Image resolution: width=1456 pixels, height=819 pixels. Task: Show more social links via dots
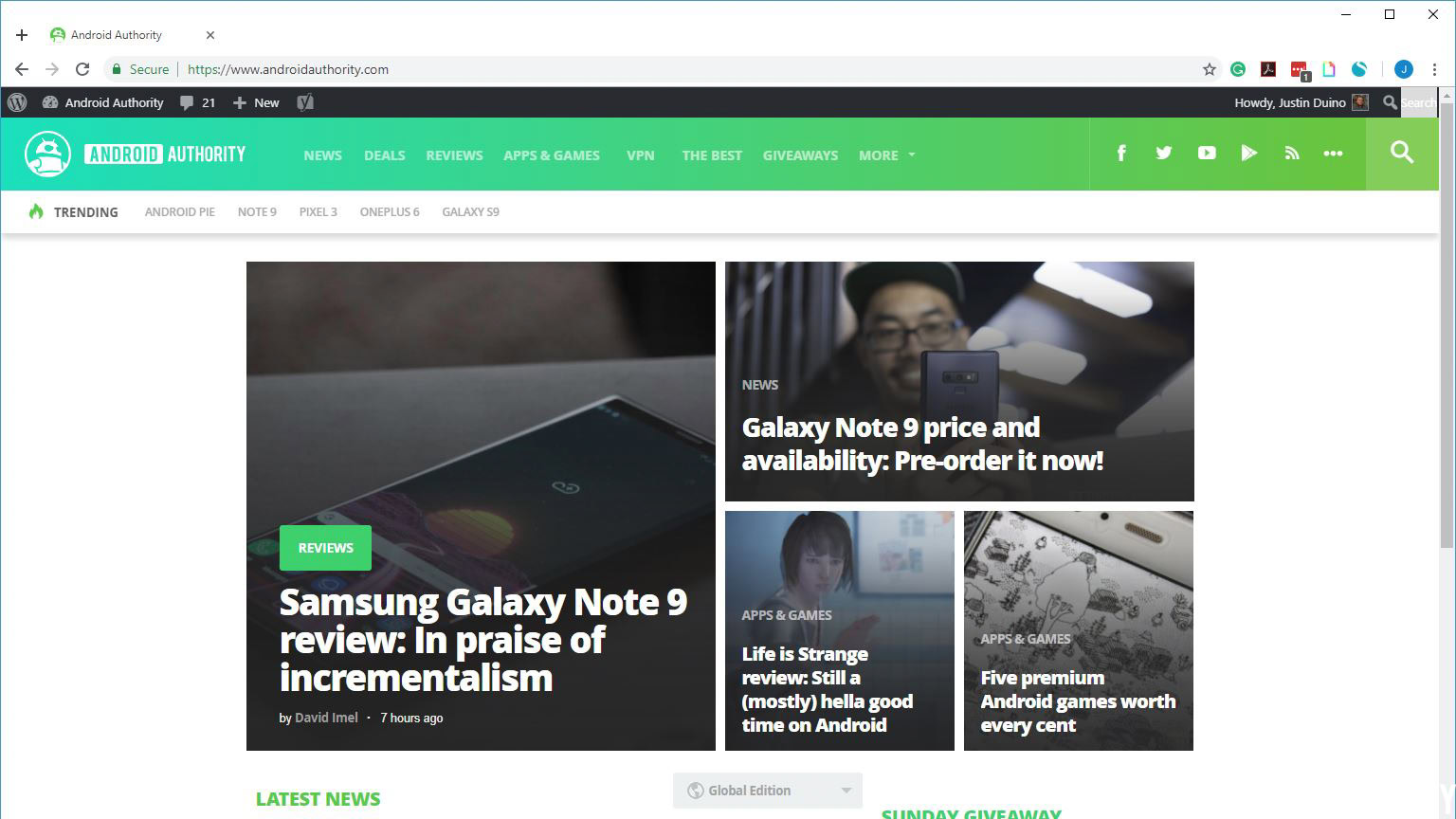[1333, 154]
